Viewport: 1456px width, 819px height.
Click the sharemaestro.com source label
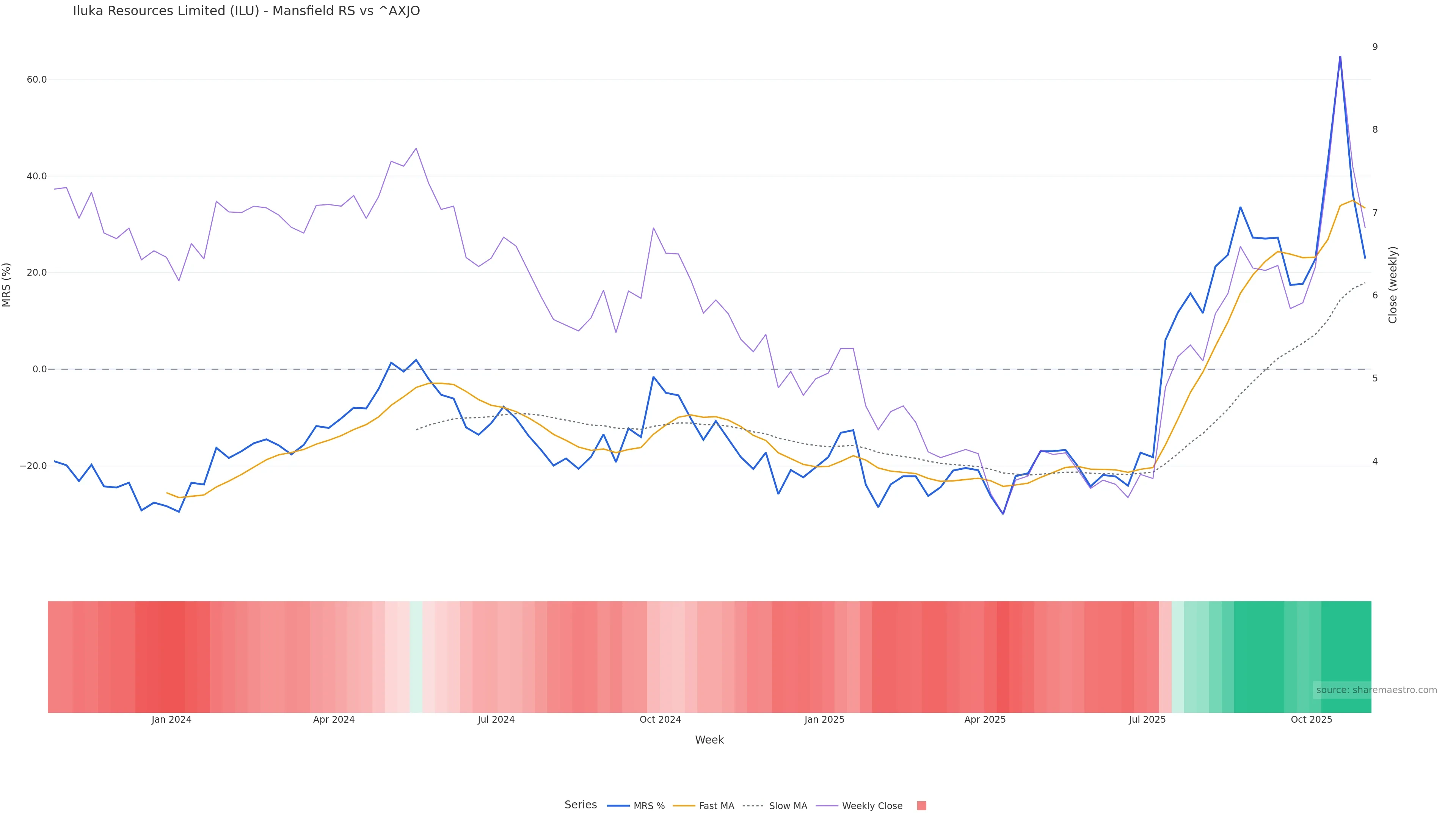click(x=1376, y=690)
